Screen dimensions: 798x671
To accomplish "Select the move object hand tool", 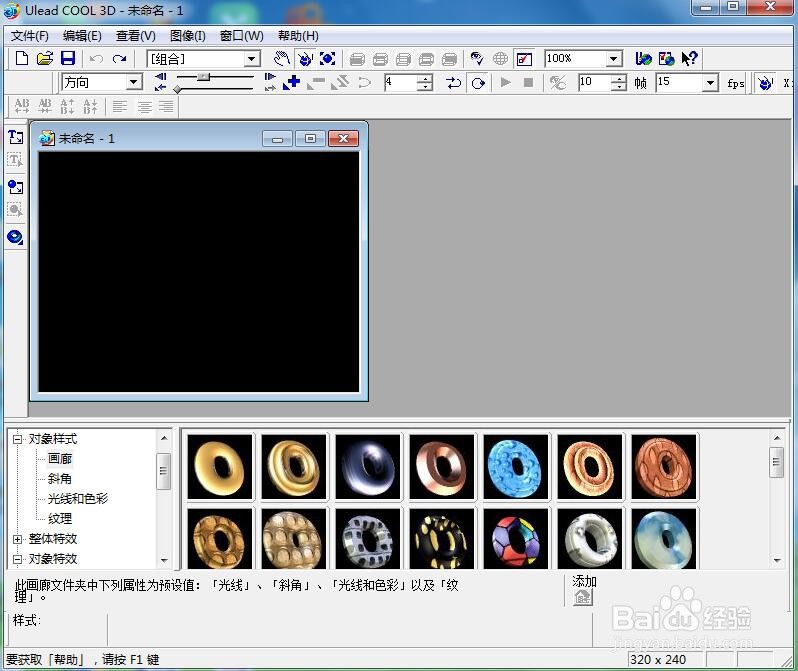I will point(281,59).
